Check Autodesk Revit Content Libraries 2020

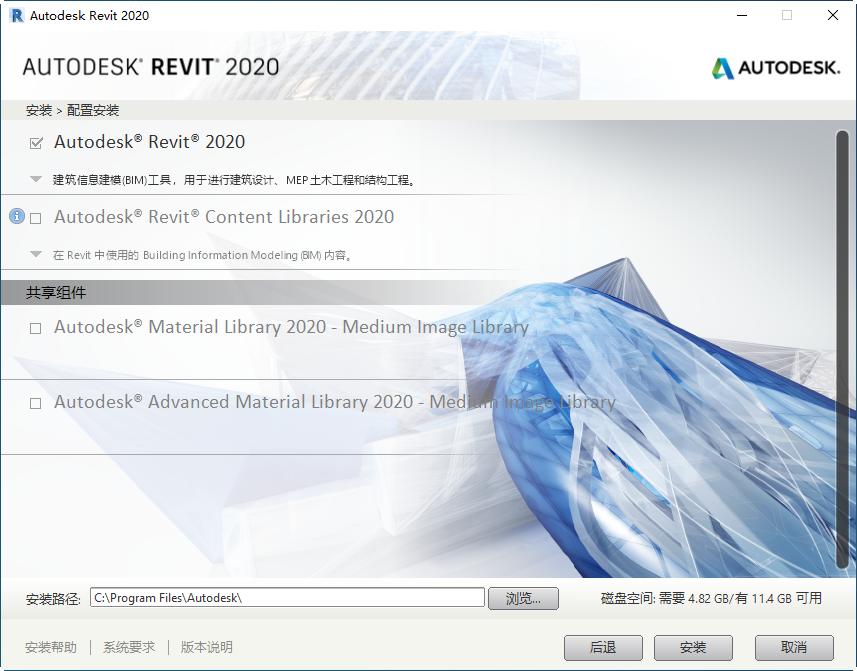tap(37, 217)
